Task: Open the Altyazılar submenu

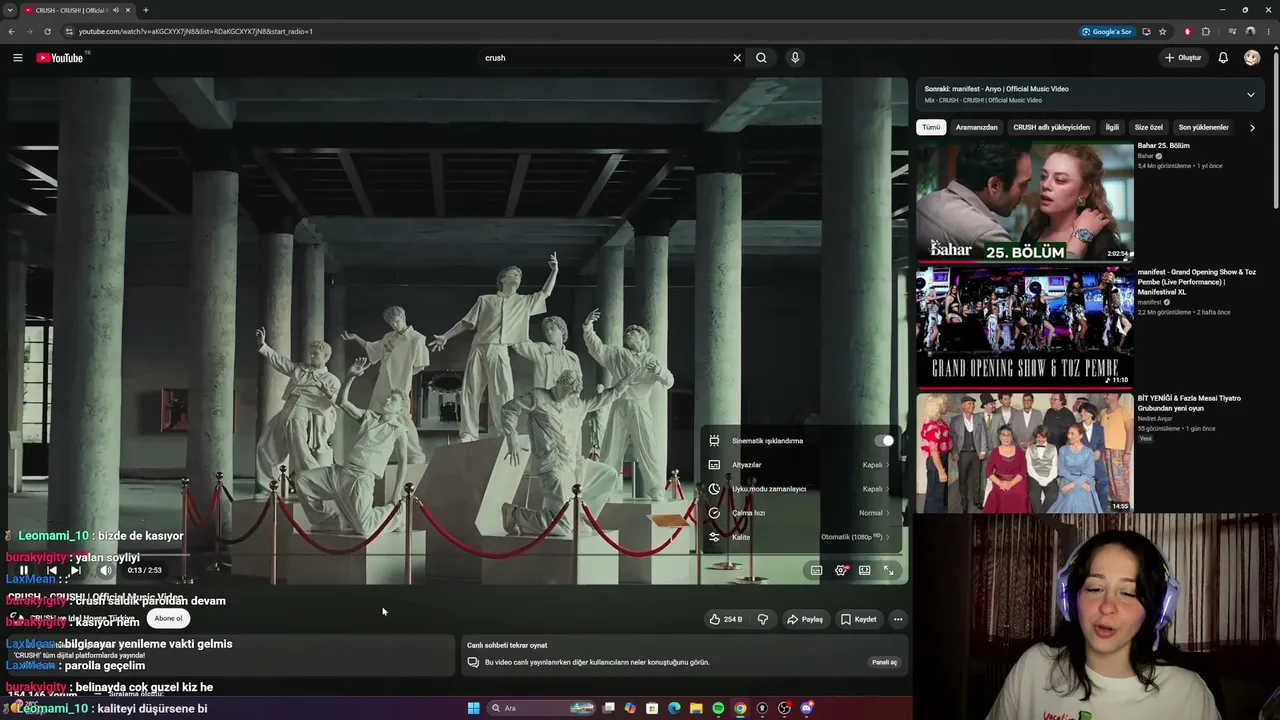Action: point(799,465)
